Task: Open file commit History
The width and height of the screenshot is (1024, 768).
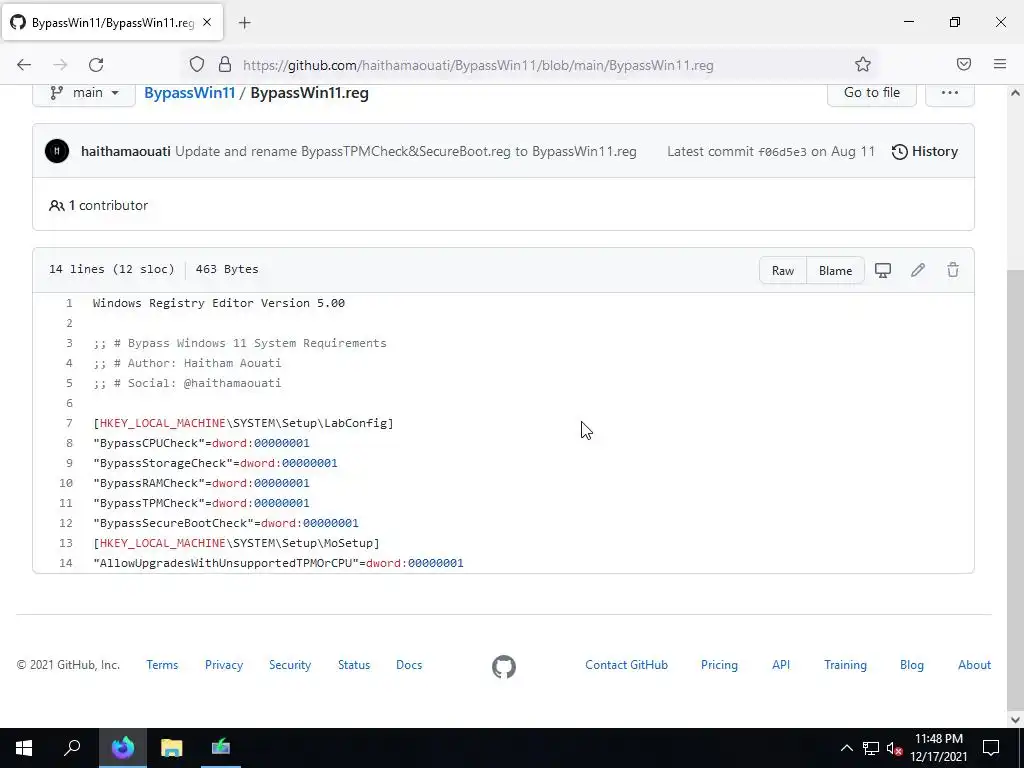Action: pyautogui.click(x=925, y=152)
